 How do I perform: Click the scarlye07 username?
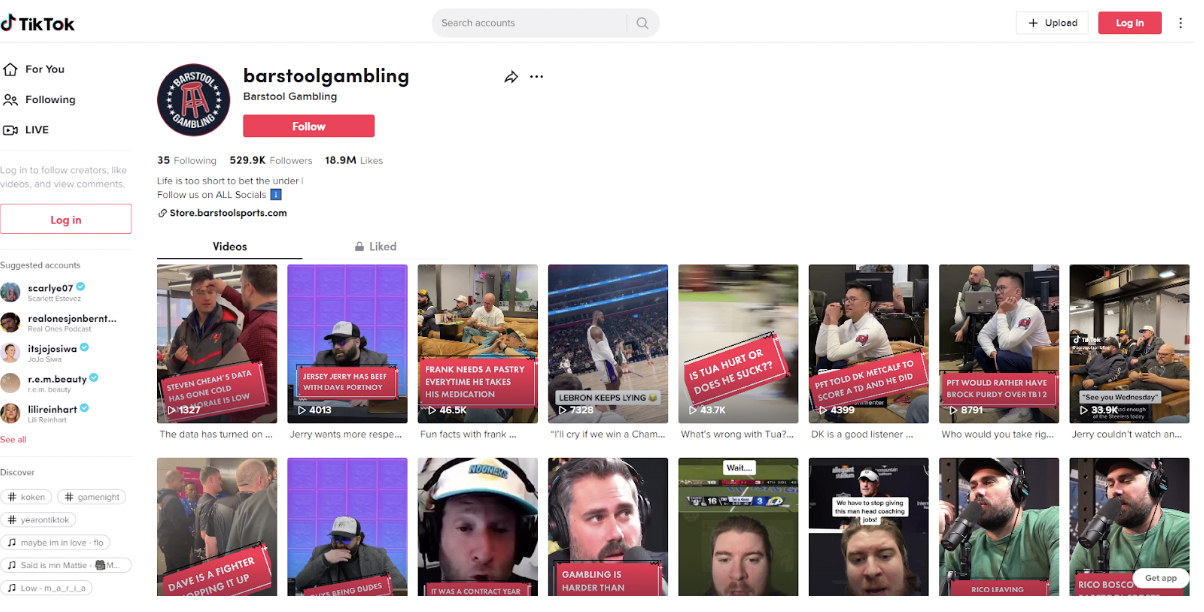(x=50, y=287)
